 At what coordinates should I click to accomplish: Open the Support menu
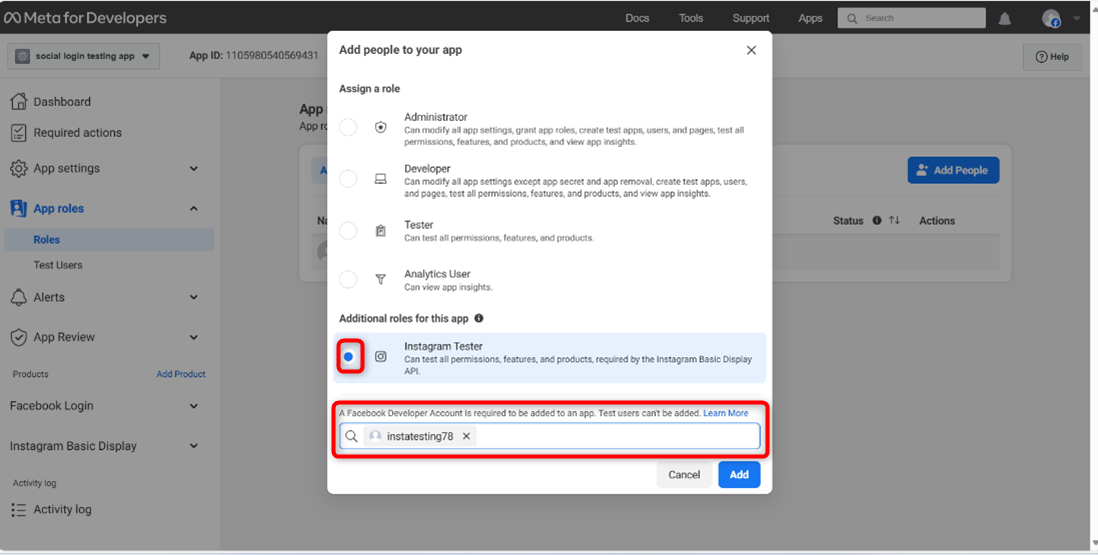click(x=751, y=18)
